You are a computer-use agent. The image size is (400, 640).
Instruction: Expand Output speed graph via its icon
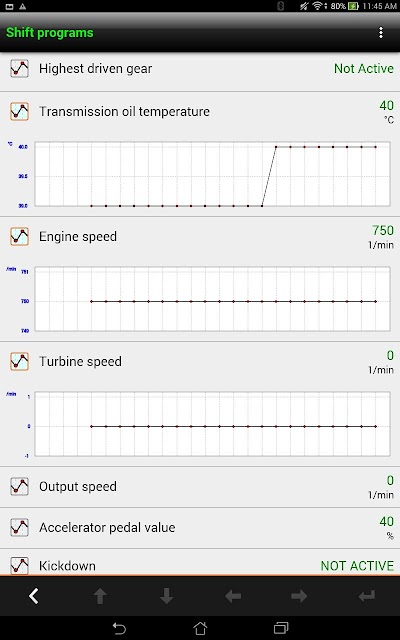(19, 487)
